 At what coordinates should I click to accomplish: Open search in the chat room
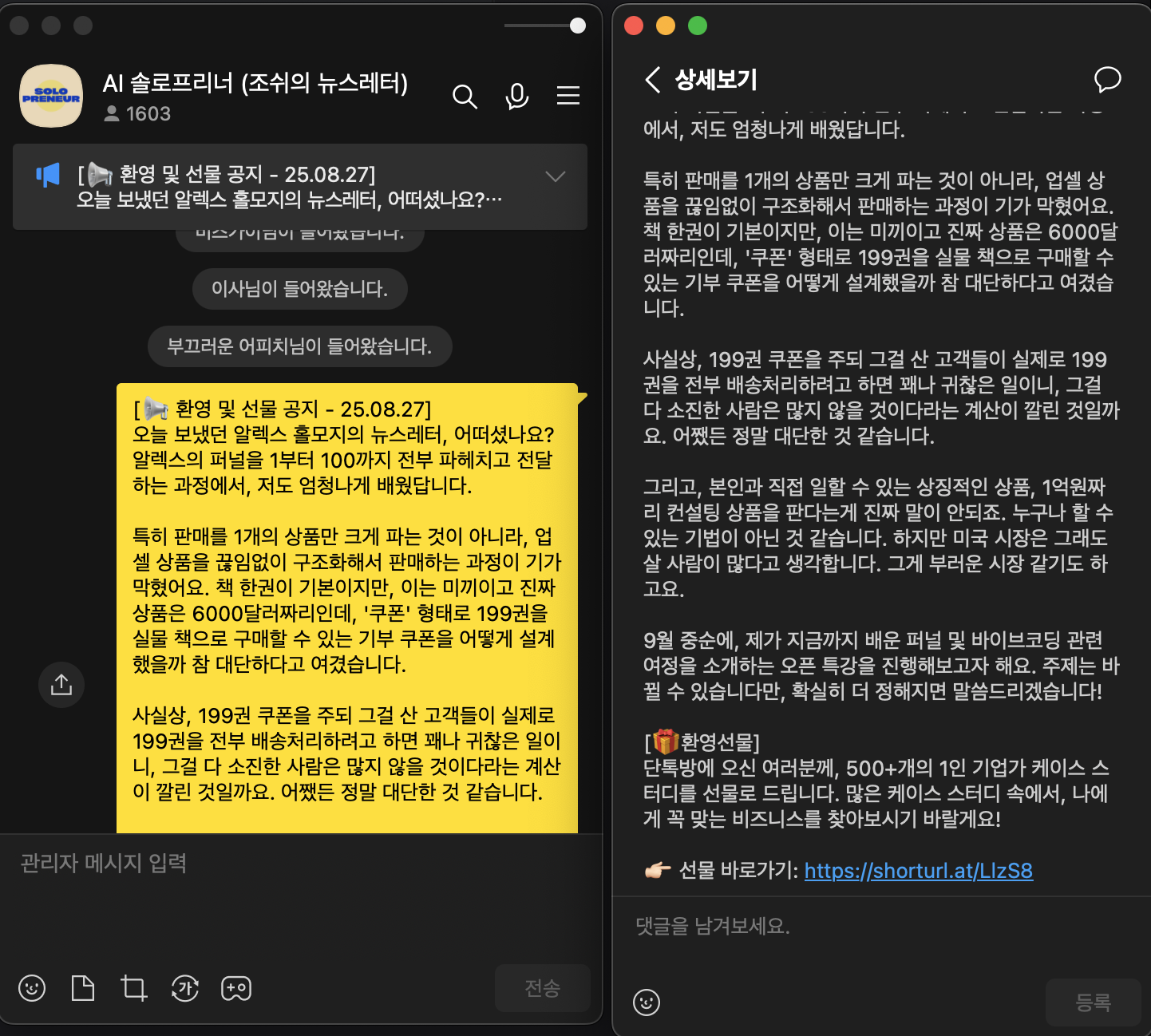click(465, 97)
